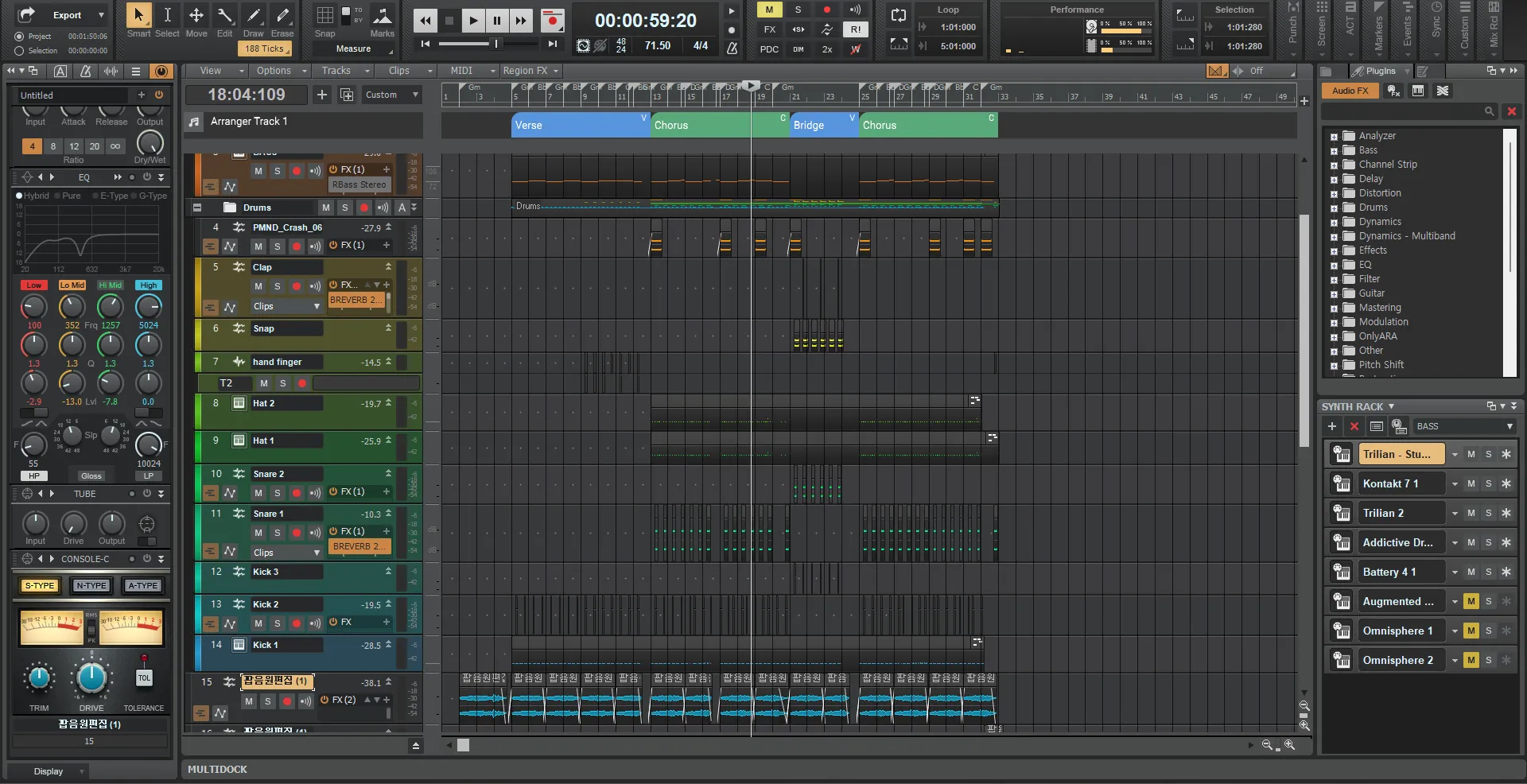The width and height of the screenshot is (1527, 784).
Task: Select the Smart tool in the toolbar
Action: point(138,16)
